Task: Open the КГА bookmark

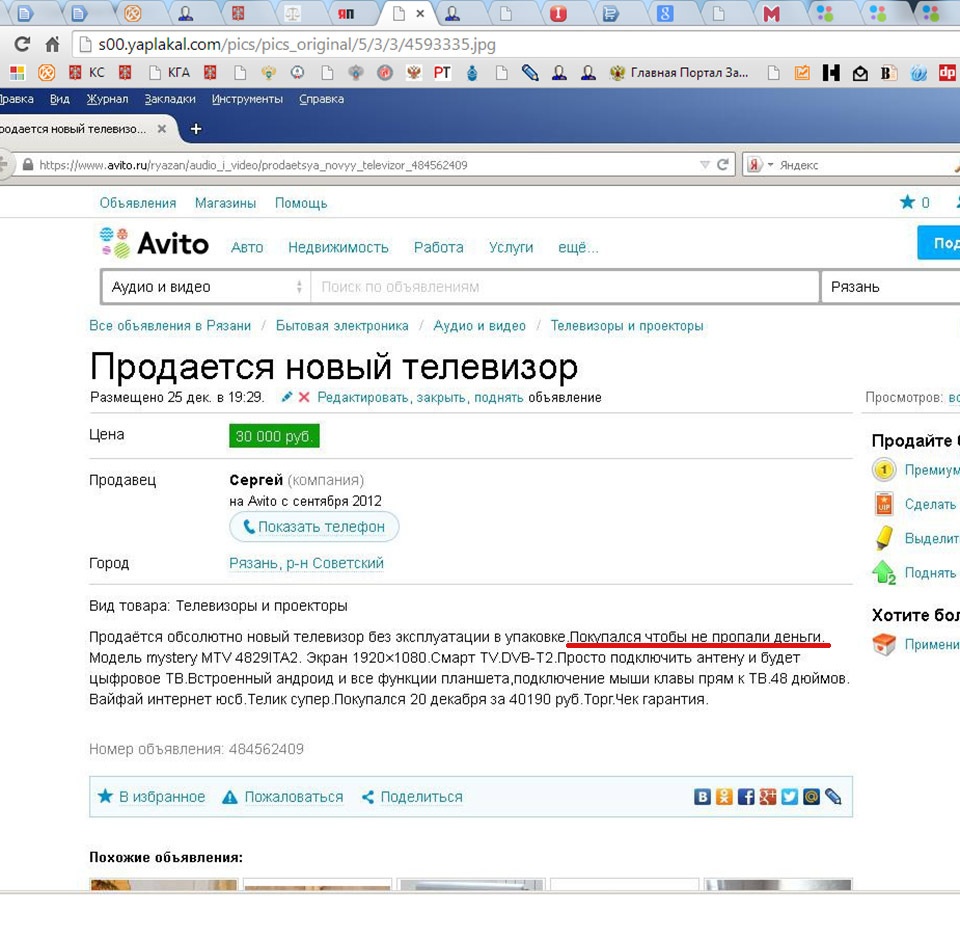Action: click(170, 73)
